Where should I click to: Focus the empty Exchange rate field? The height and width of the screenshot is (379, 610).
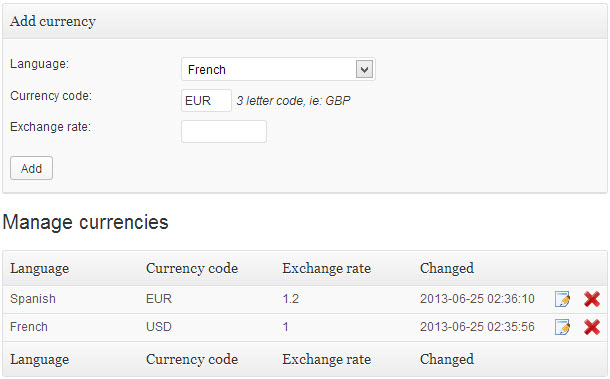(224, 132)
